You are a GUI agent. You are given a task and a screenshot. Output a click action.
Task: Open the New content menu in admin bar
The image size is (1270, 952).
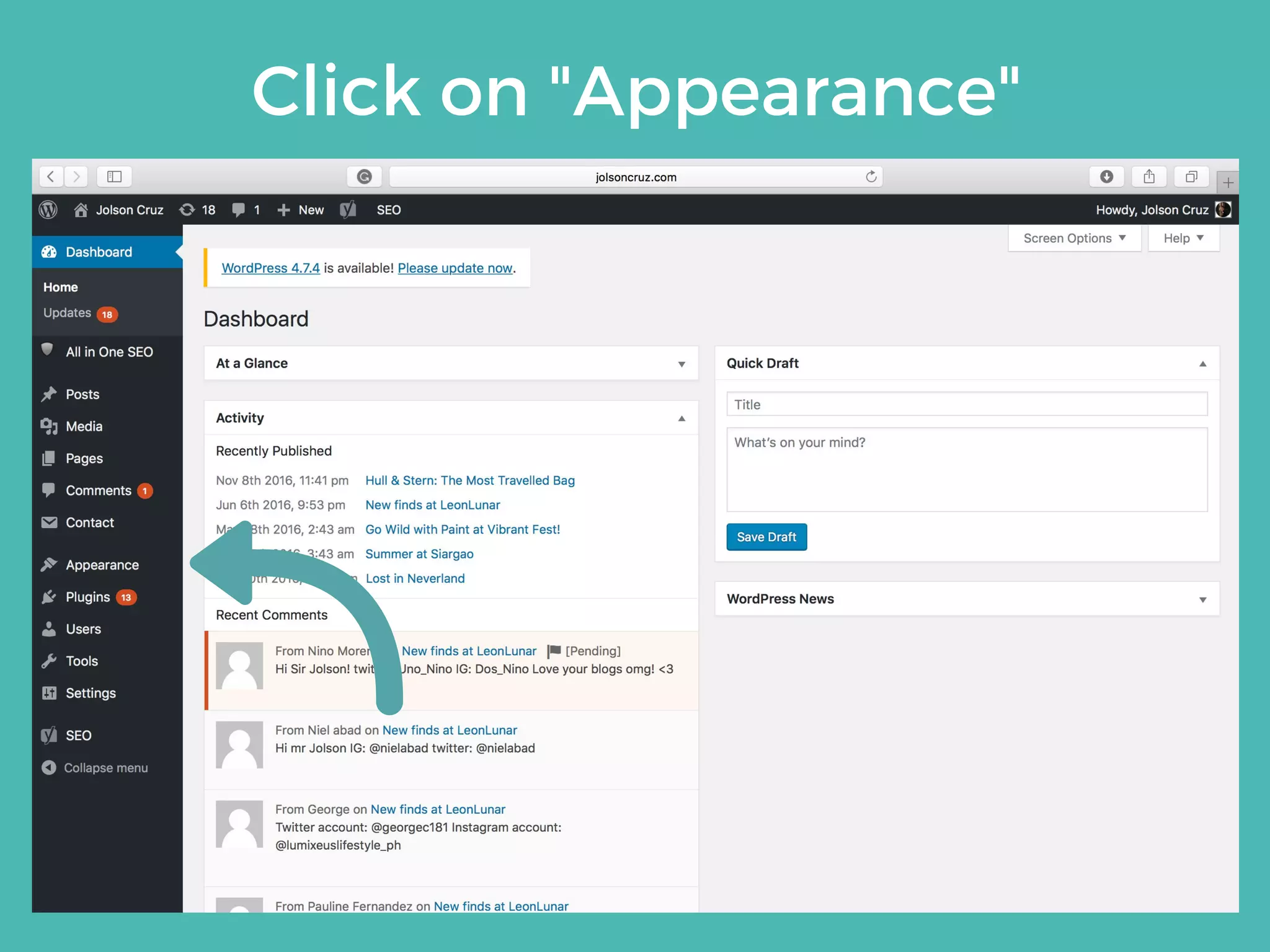(301, 209)
